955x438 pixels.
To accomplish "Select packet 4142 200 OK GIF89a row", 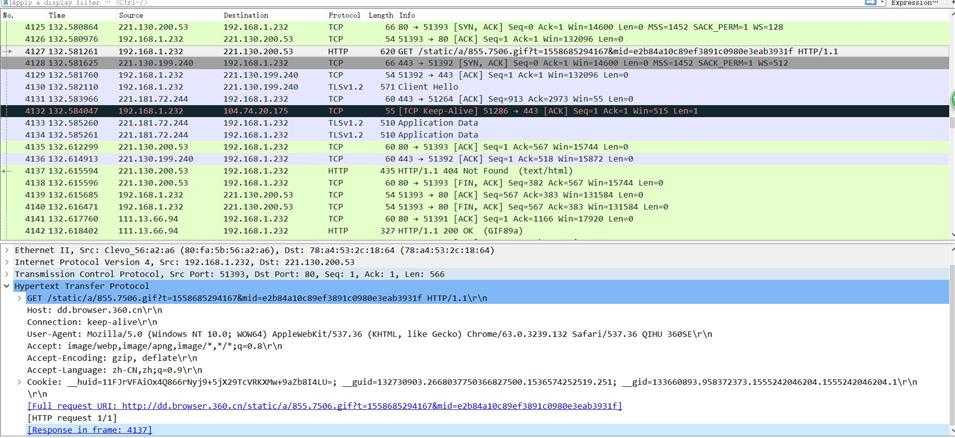I will click(475, 231).
